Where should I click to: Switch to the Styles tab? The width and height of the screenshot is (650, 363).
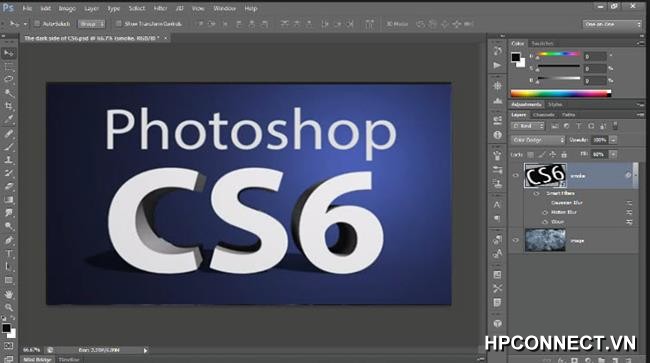point(555,104)
